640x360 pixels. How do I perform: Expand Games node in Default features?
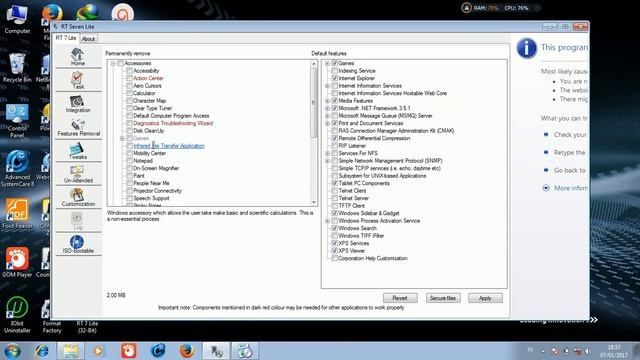[327, 63]
